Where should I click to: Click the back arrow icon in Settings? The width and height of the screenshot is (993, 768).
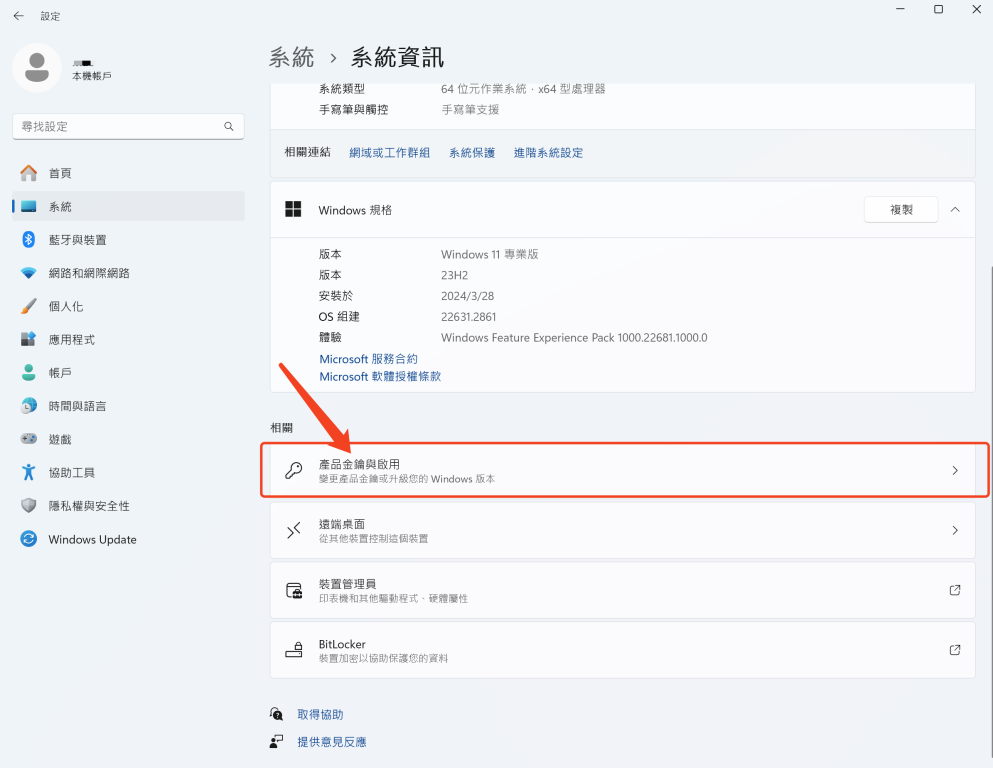(18, 16)
